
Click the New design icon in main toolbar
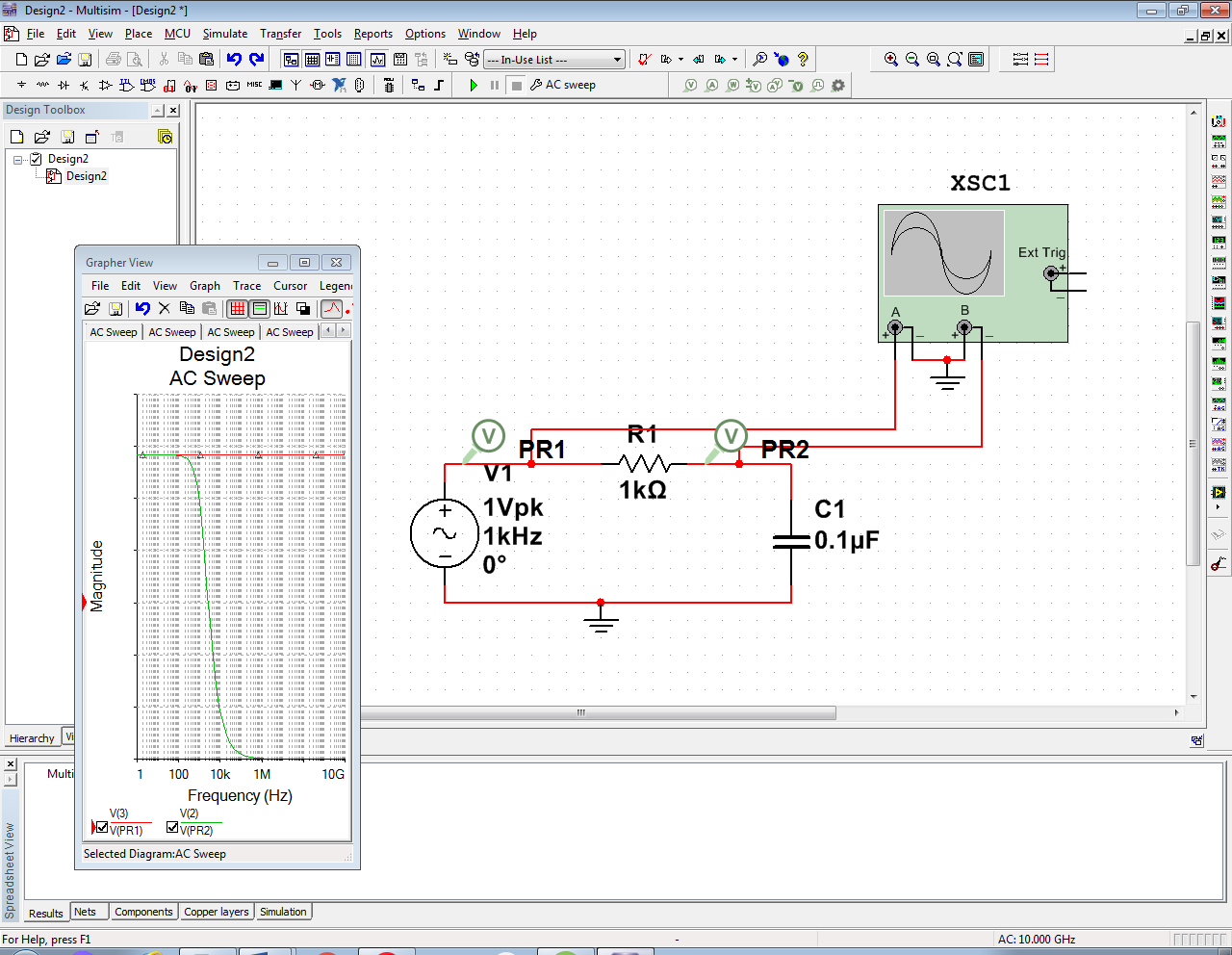tap(21, 60)
